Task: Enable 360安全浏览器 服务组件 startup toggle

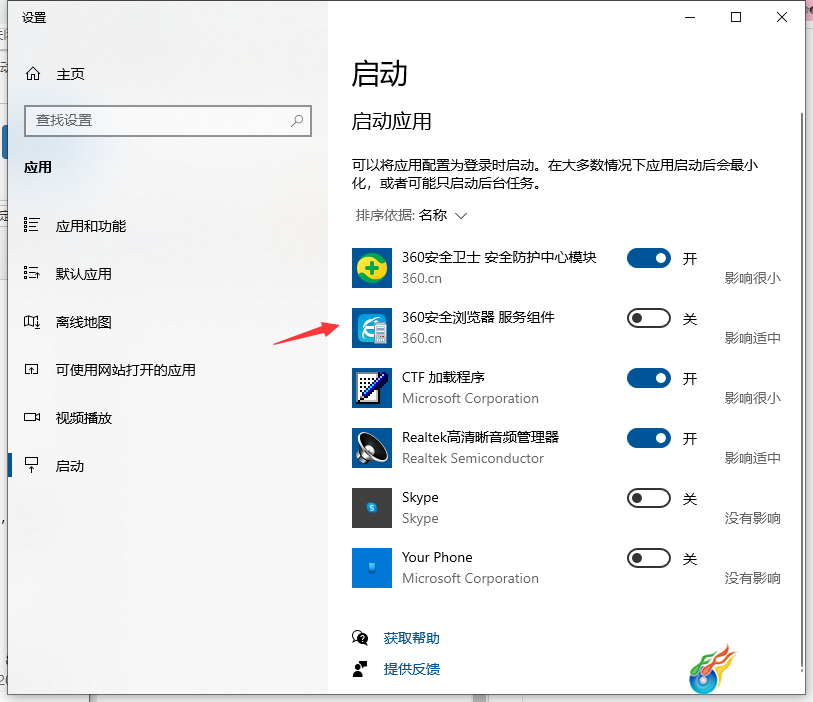Action: click(649, 318)
